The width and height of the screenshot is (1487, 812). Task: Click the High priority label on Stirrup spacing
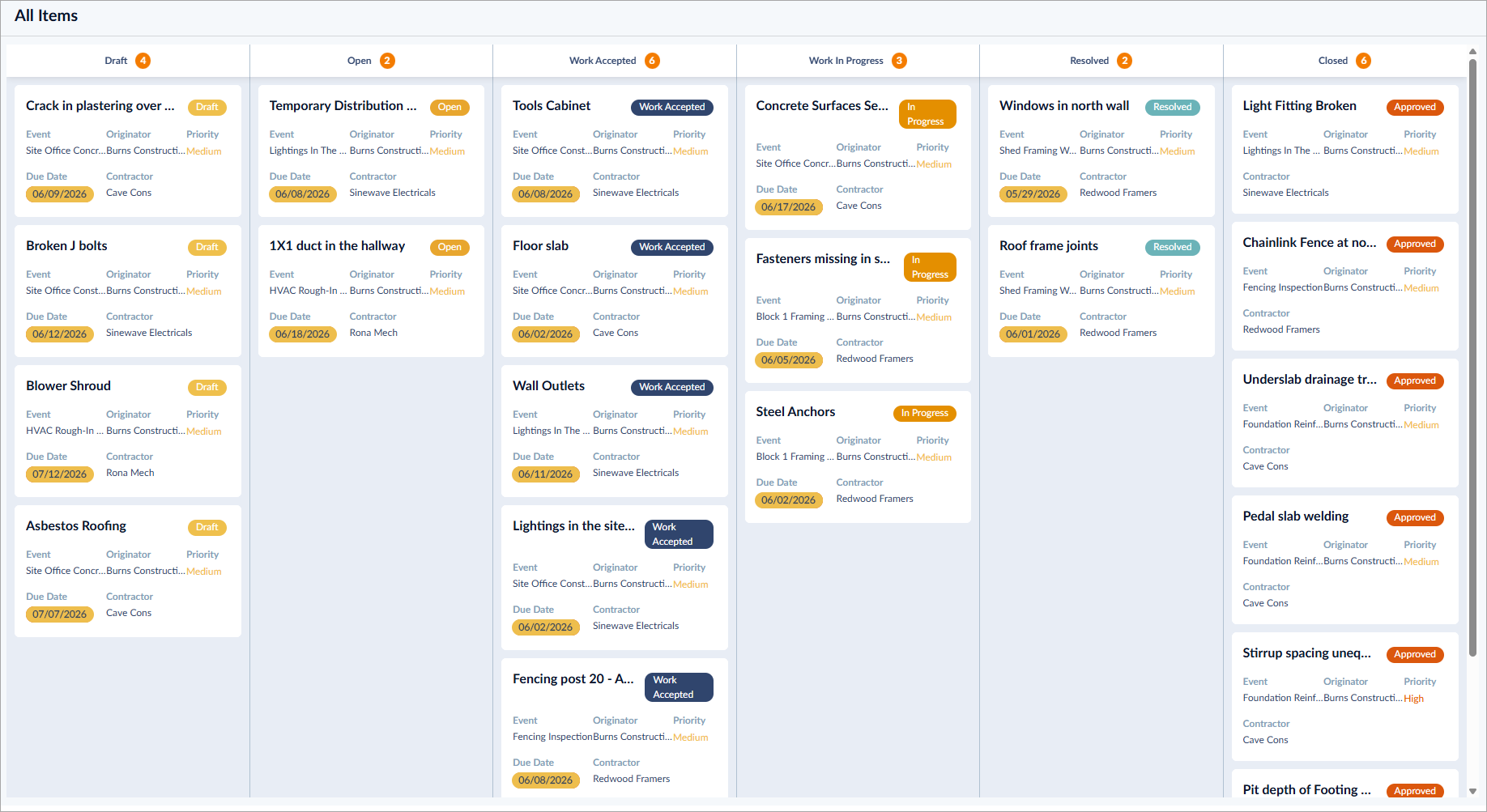1413,699
